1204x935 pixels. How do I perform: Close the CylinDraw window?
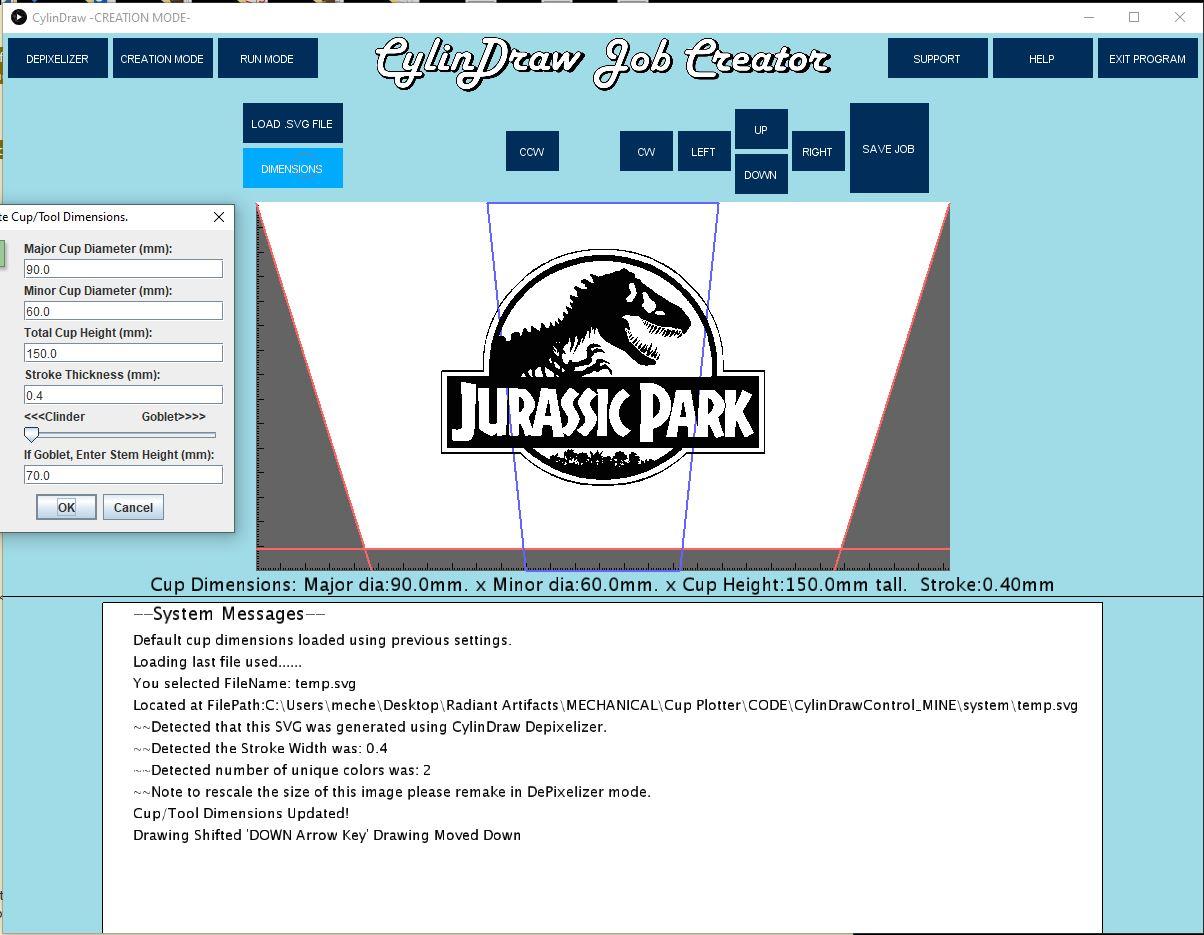(1180, 17)
